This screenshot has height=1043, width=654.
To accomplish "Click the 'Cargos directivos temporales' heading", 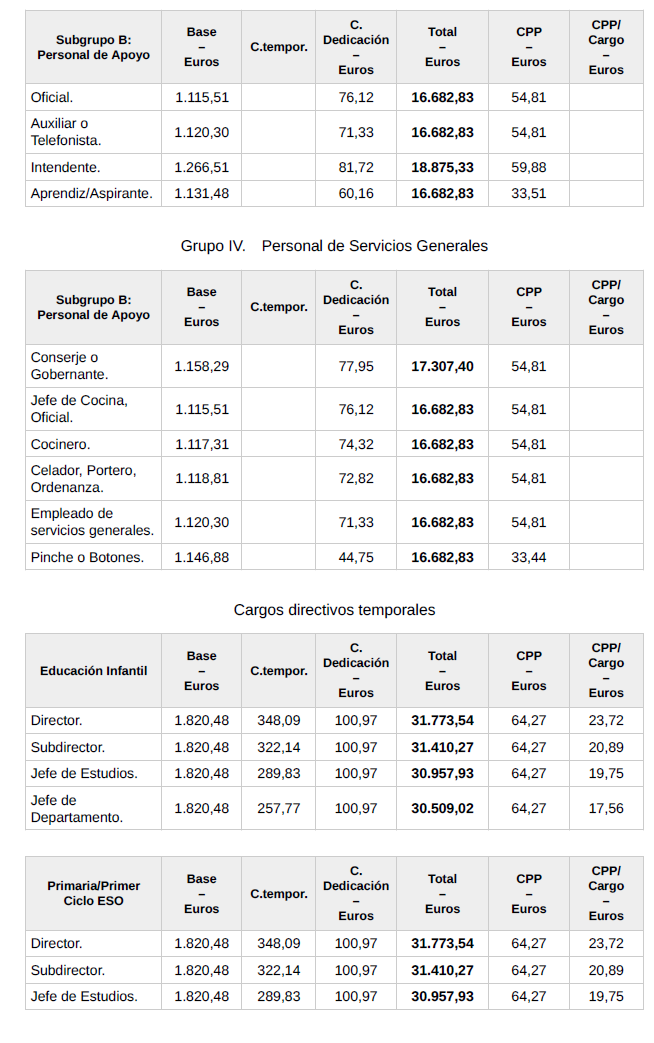I will point(334,609).
